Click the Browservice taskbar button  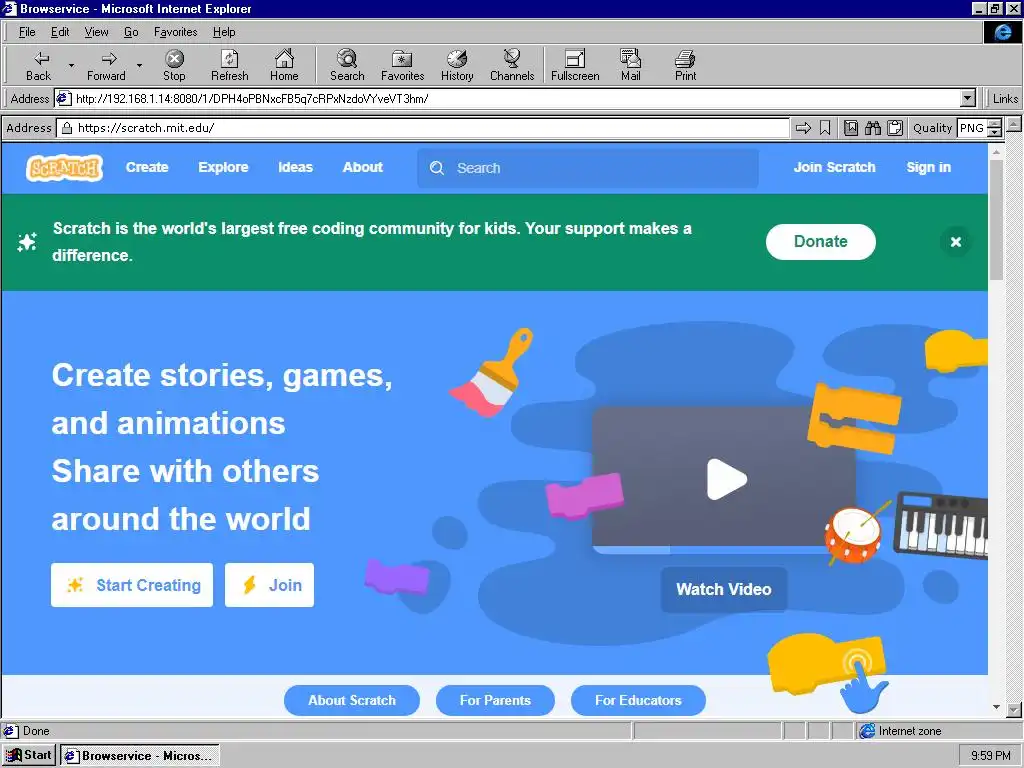[140, 755]
